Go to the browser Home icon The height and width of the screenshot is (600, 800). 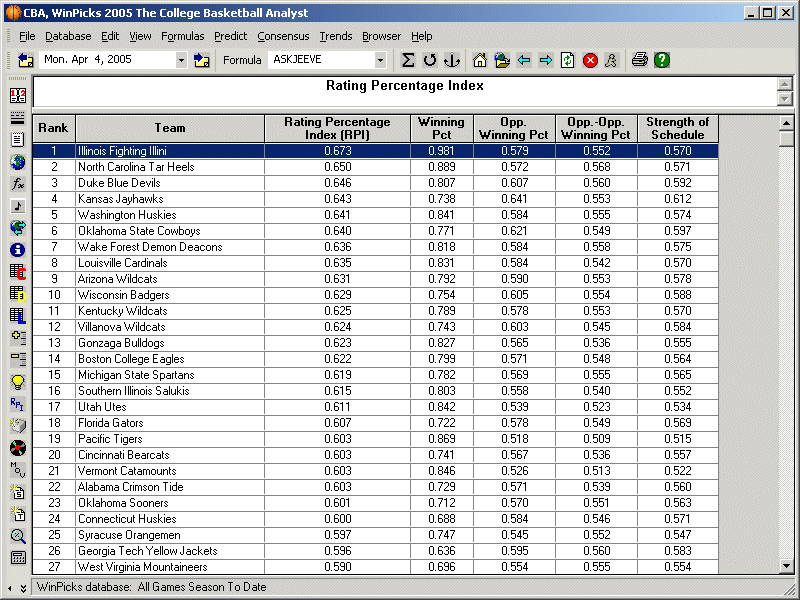480,60
